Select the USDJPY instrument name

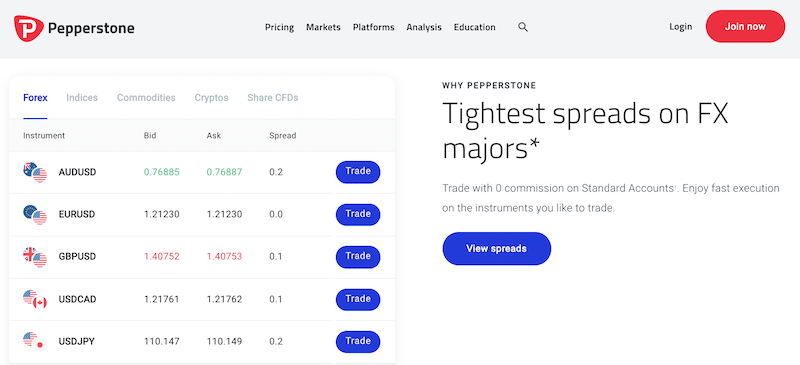click(x=77, y=342)
